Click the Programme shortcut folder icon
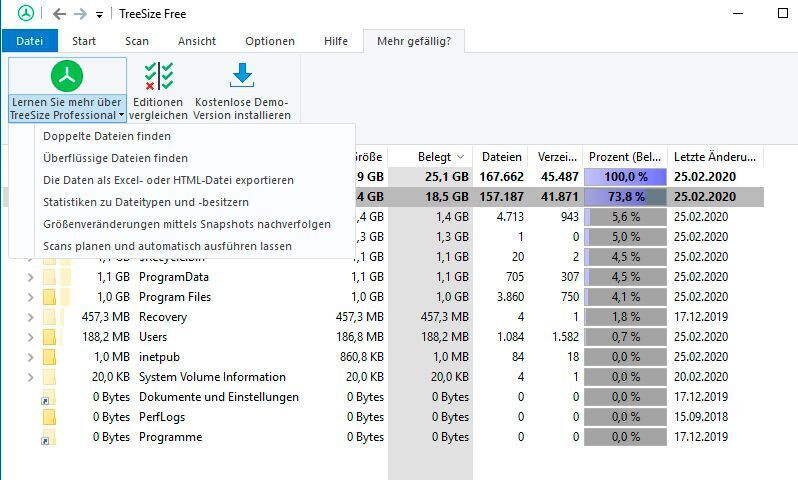 [x=48, y=437]
